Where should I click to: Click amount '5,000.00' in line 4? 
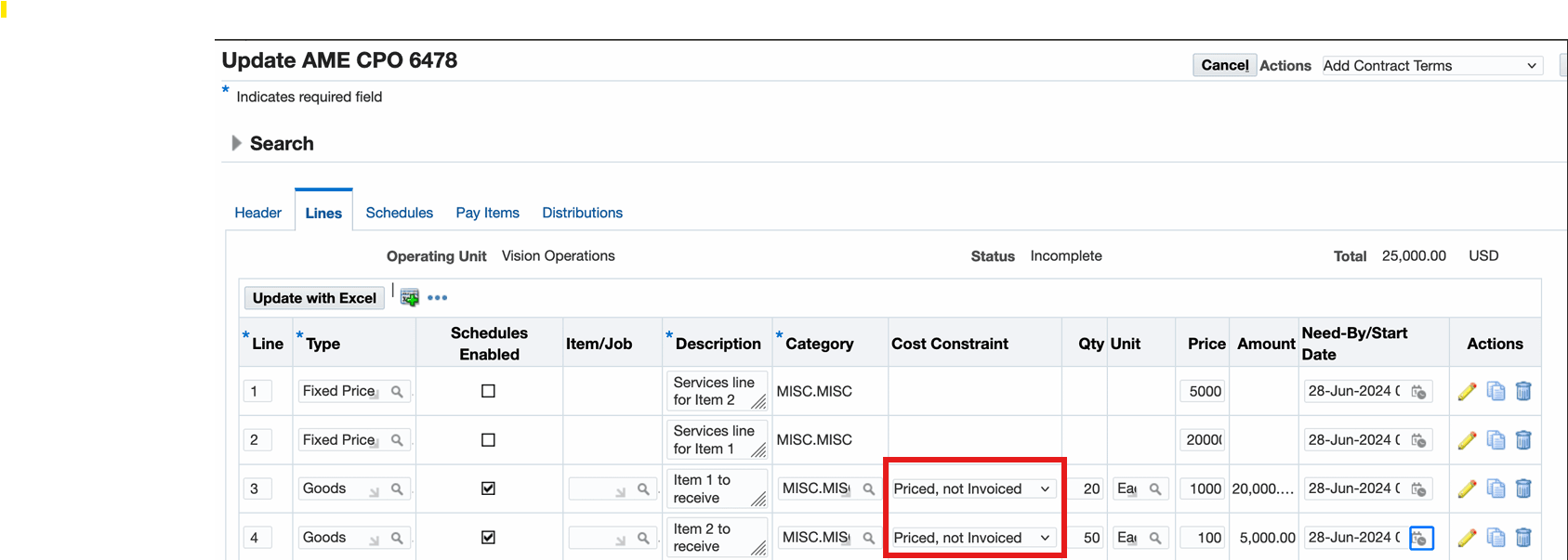coord(1267,538)
